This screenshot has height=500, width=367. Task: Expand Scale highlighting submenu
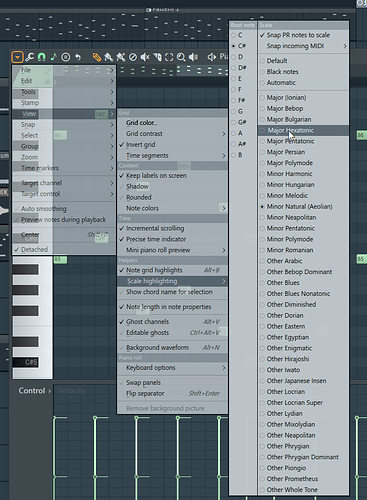pyautogui.click(x=172, y=281)
